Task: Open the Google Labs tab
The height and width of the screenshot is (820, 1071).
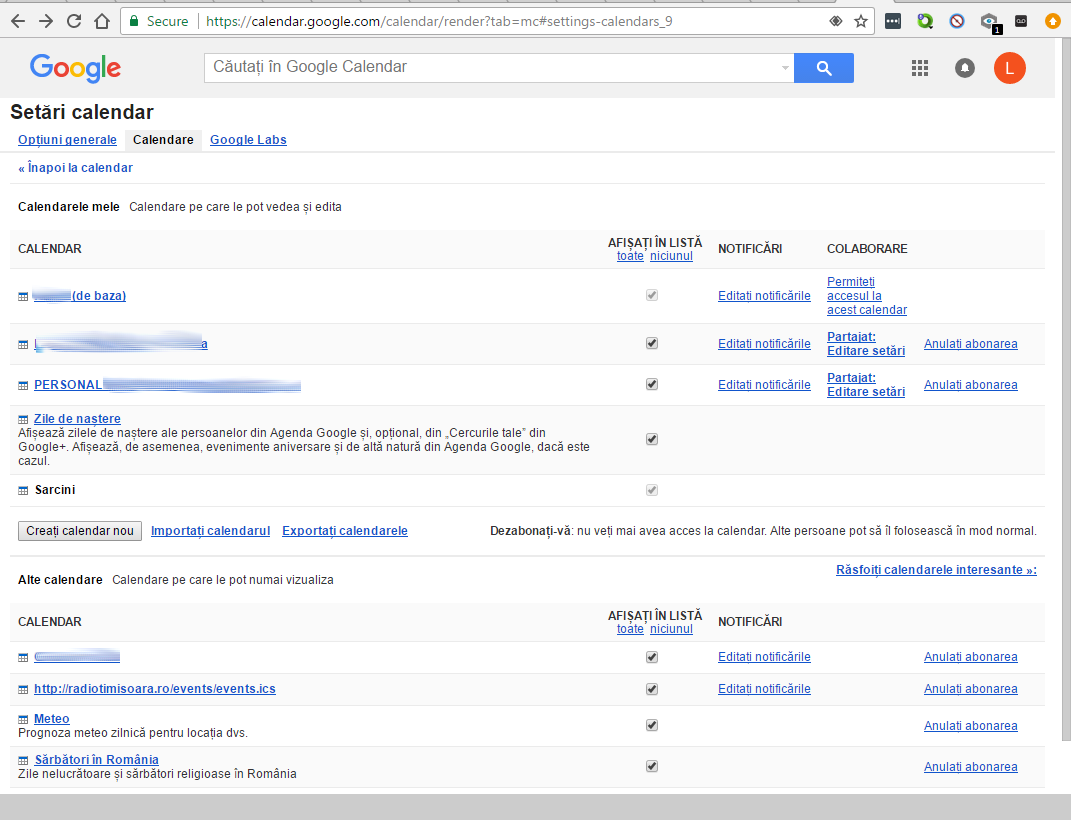Action: pos(248,140)
